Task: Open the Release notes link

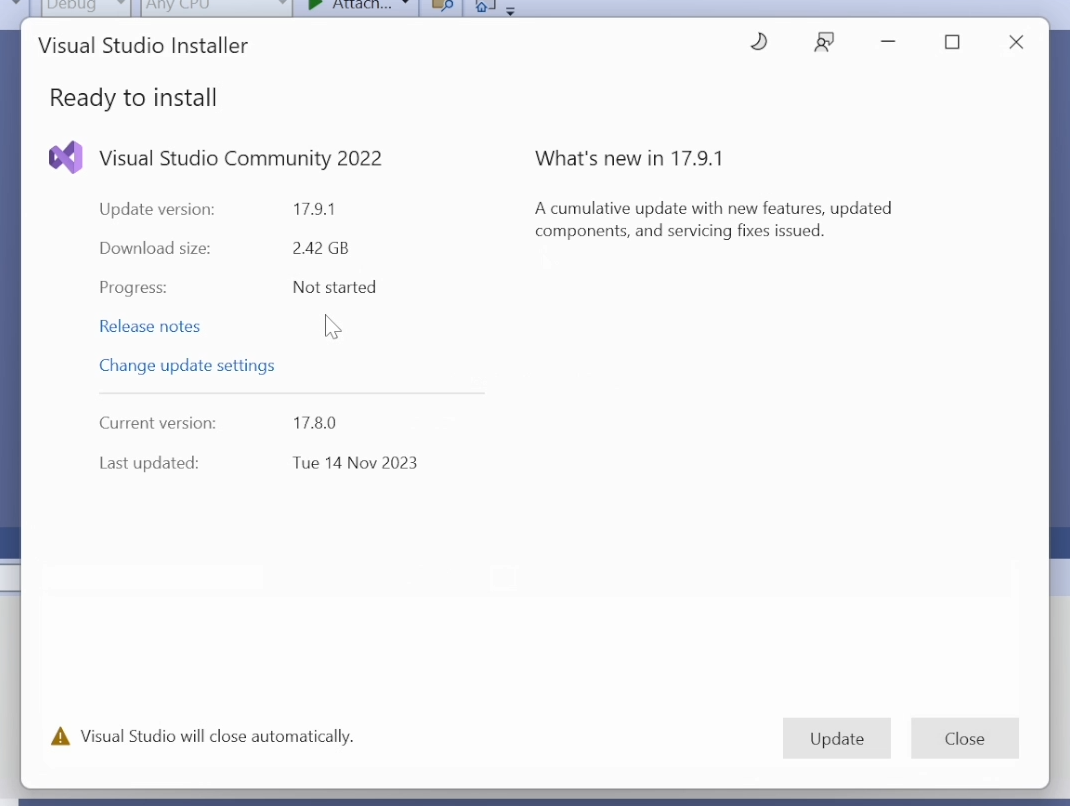Action: click(x=149, y=326)
